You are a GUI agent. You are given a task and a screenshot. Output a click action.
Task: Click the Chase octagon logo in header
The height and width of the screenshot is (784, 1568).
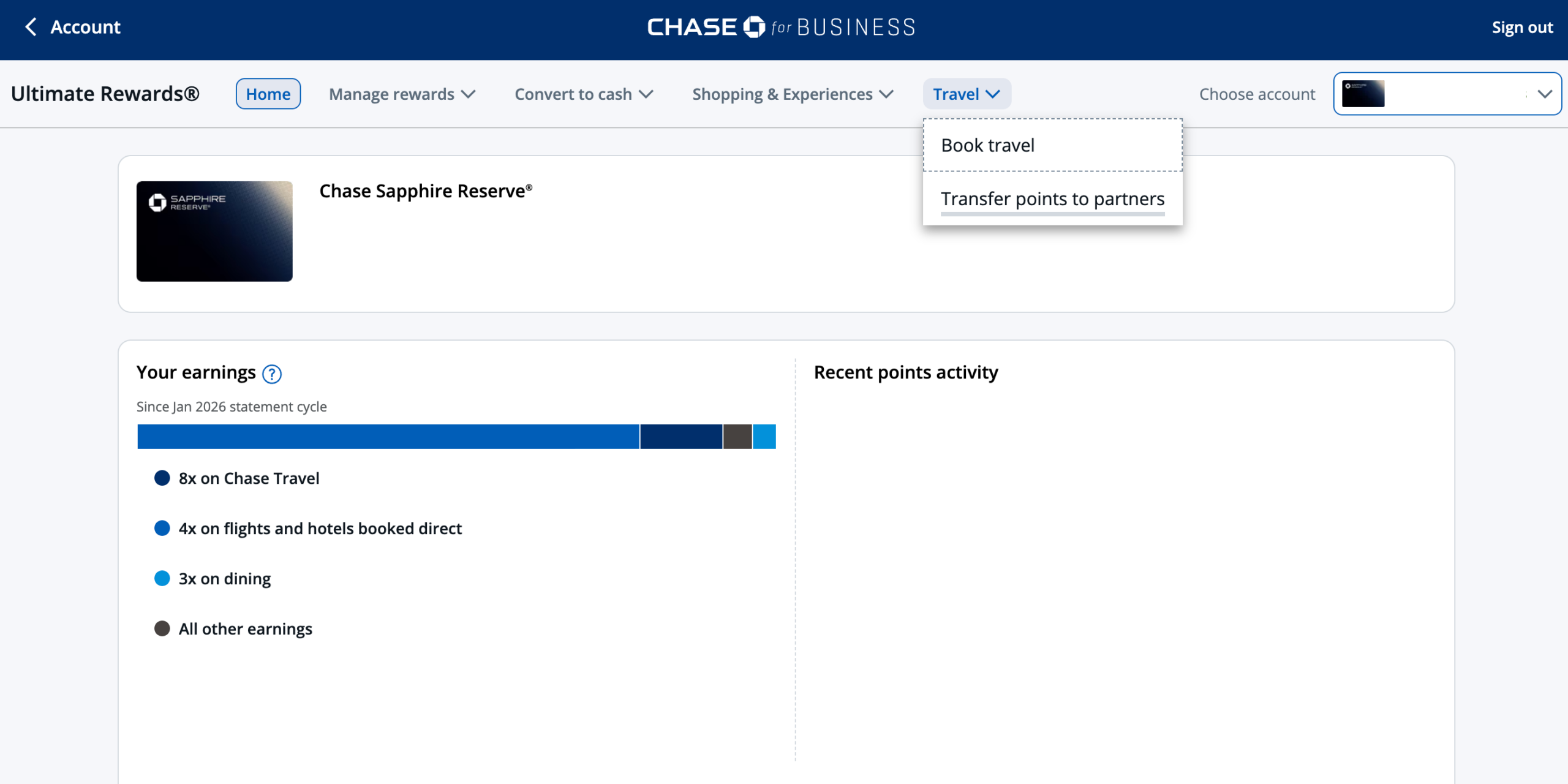(x=754, y=27)
